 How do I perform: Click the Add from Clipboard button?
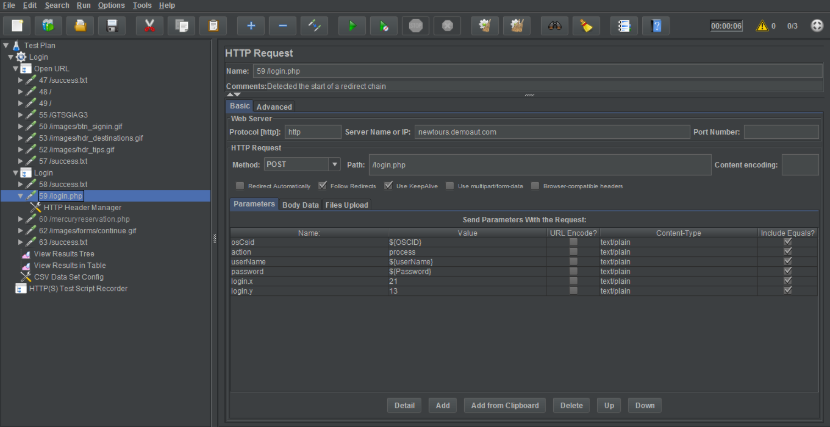click(504, 405)
